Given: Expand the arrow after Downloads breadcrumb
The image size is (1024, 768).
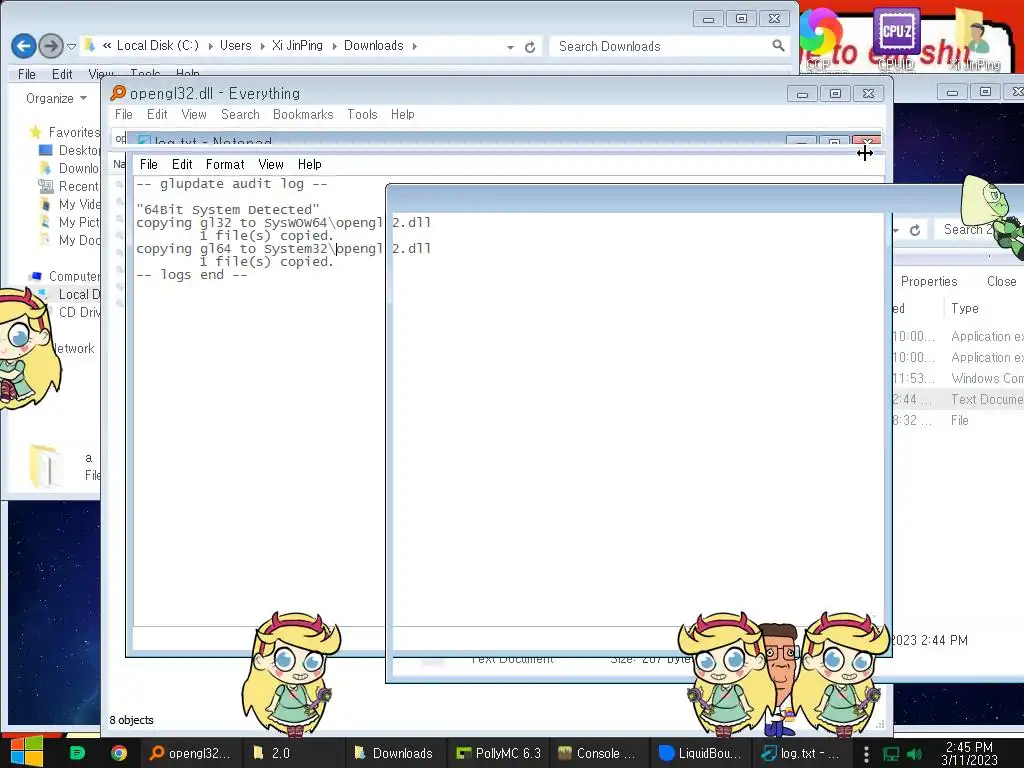Looking at the screenshot, I should [x=414, y=46].
